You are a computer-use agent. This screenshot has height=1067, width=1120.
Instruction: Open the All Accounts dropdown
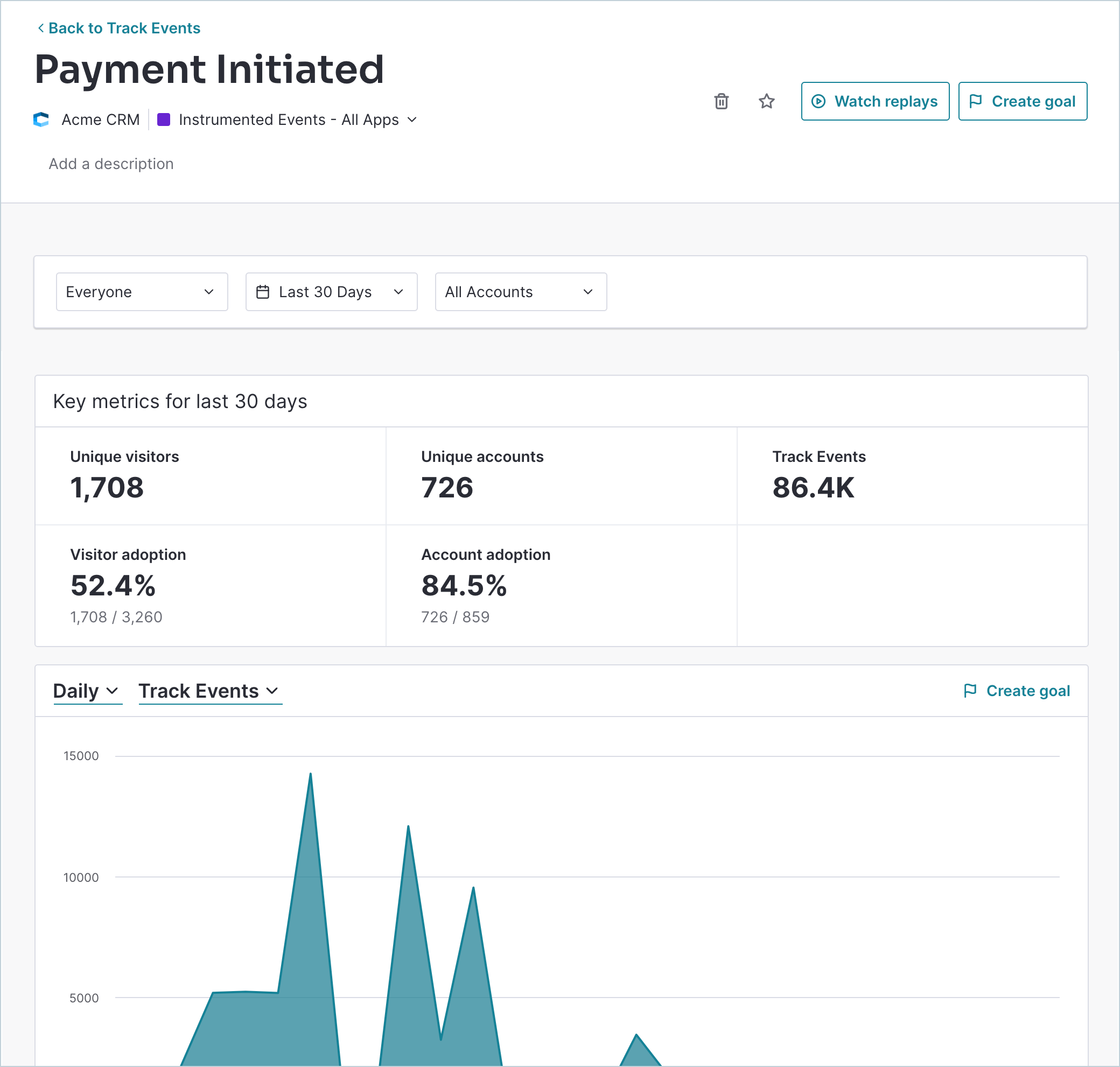pos(521,292)
